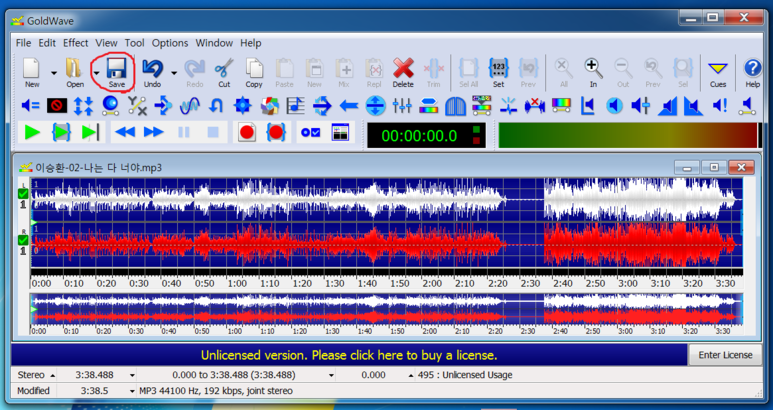Open the Noise Gate arched doors icon
This screenshot has width=773, height=410.
[x=455, y=105]
